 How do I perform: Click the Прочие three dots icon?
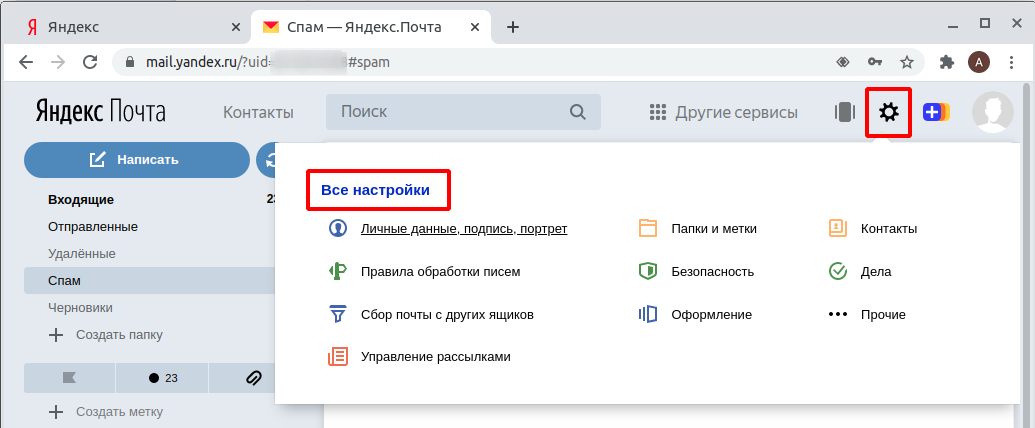[838, 314]
